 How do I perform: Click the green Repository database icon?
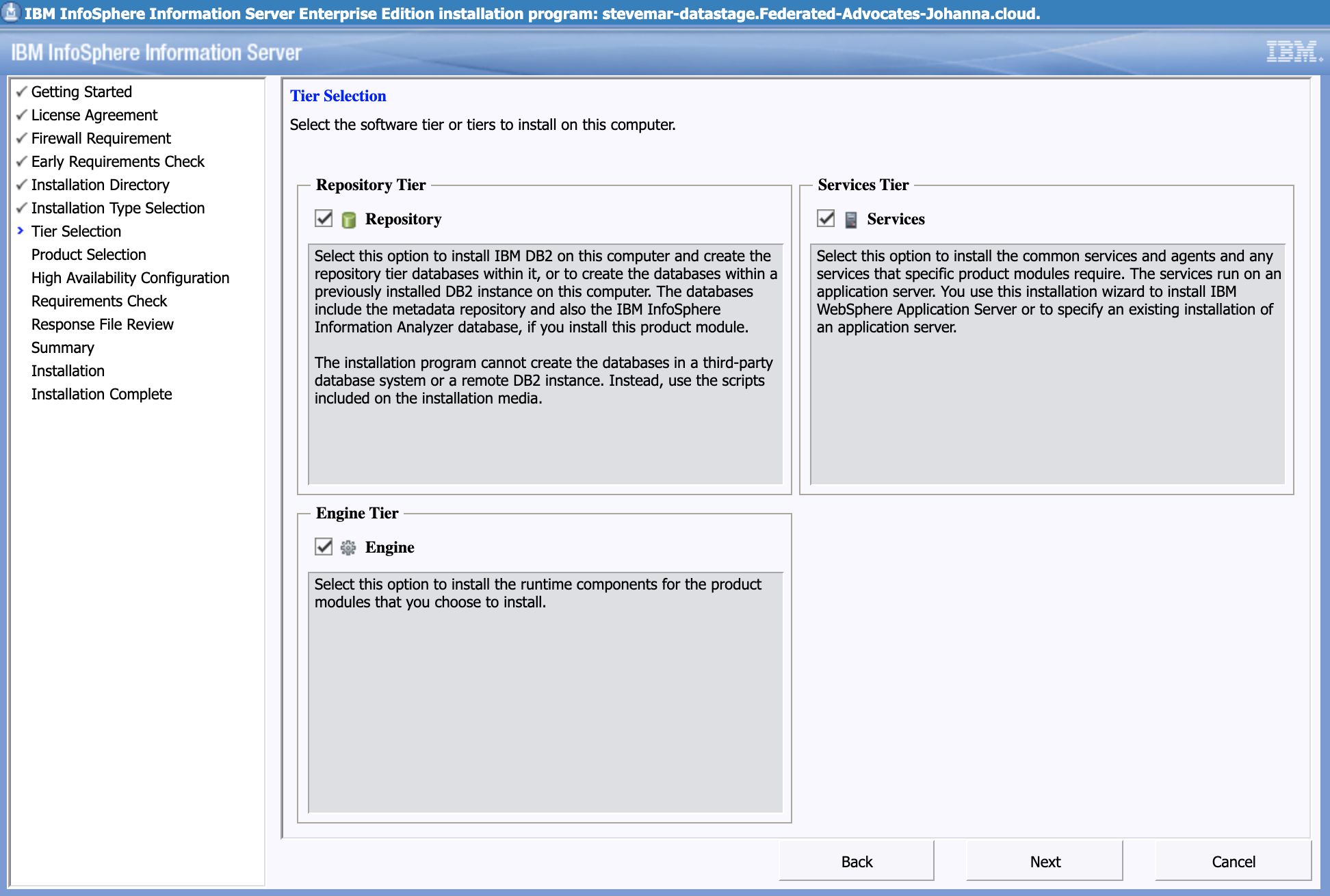349,220
